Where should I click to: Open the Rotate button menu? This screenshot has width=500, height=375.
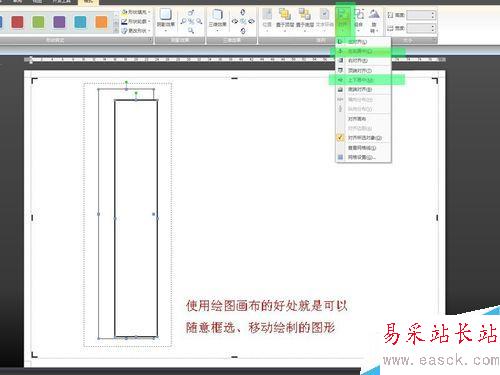(374, 20)
